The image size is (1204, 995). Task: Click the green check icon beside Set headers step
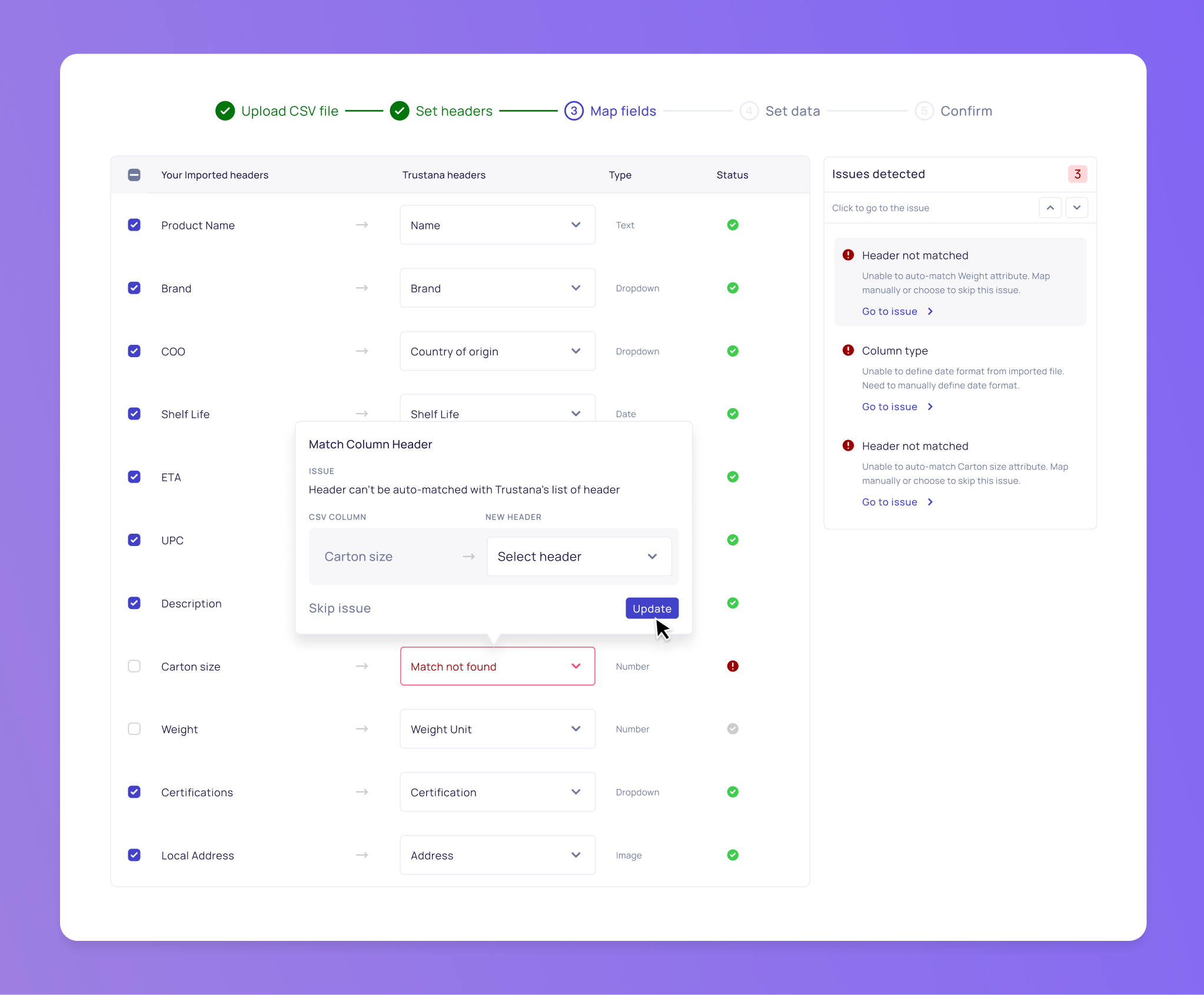399,111
